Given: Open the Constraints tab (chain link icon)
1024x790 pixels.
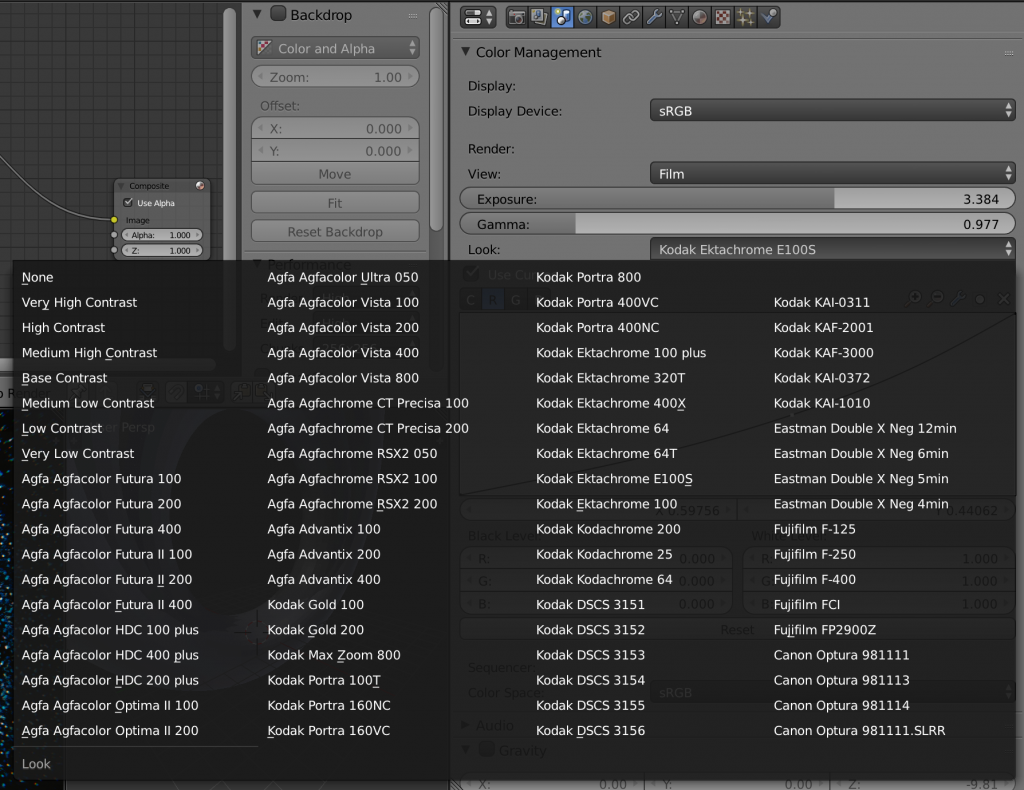Looking at the screenshot, I should 631,17.
